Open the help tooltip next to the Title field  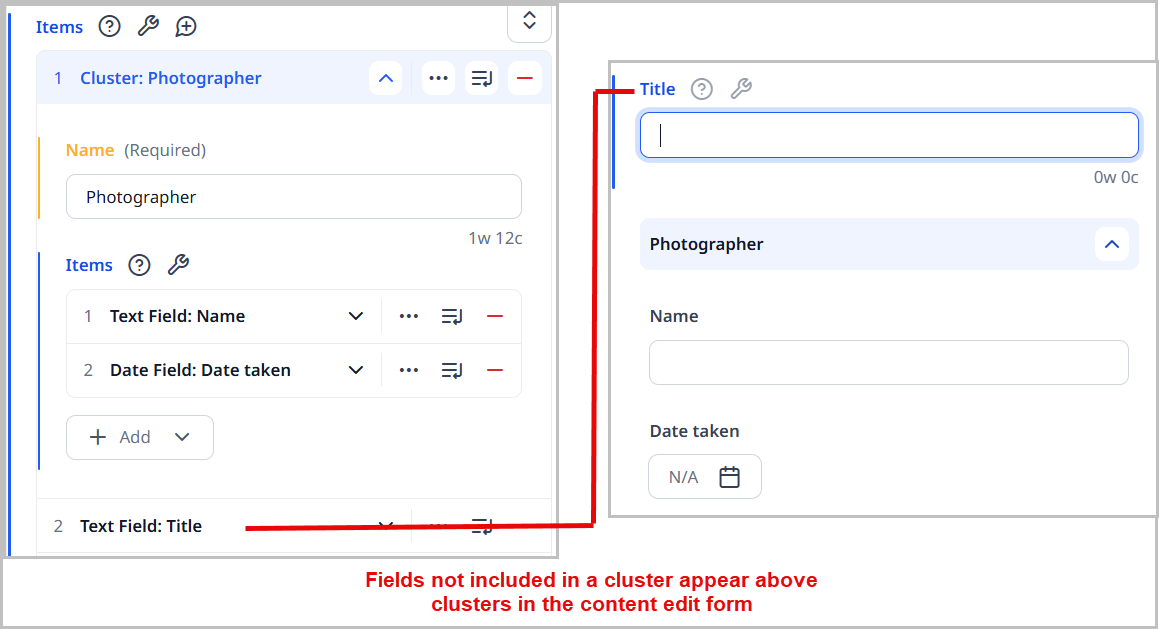click(701, 89)
